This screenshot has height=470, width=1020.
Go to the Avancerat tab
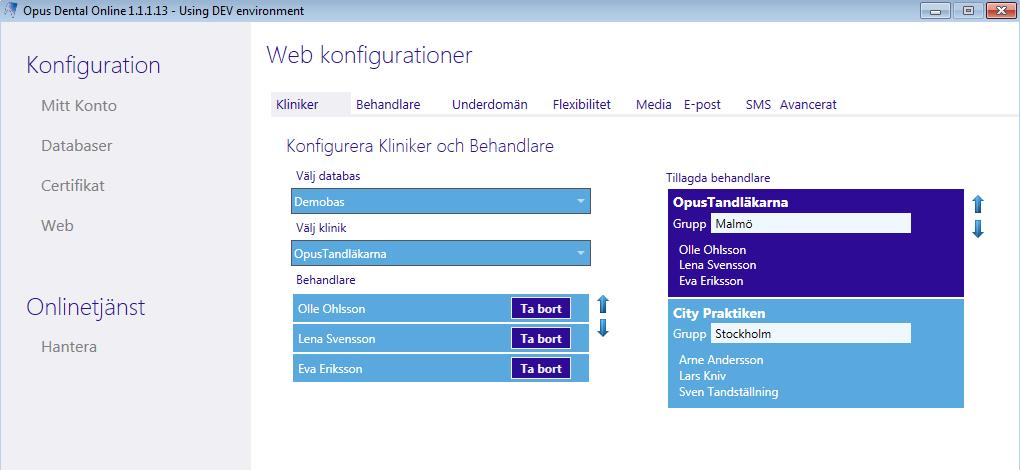tap(808, 104)
